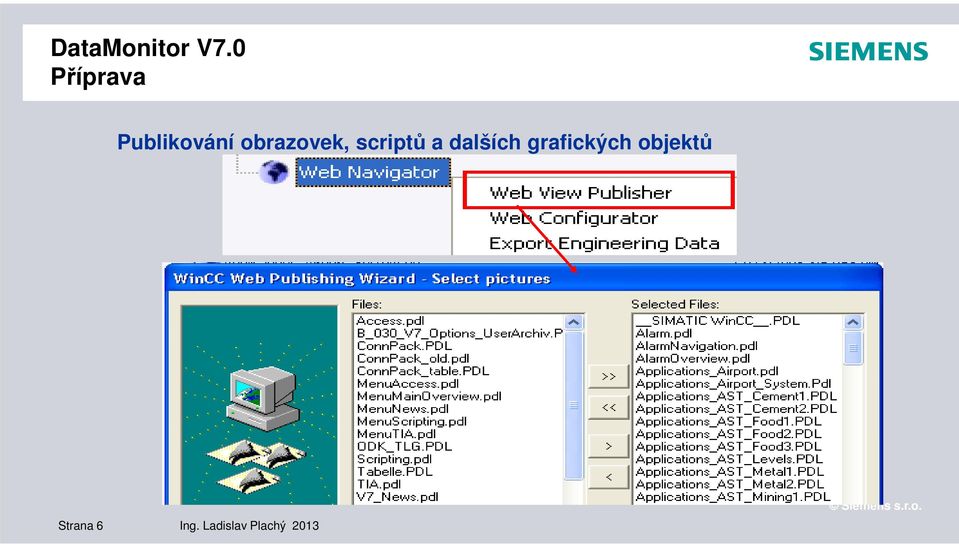
Task: Select Alarm.pdl in Selected Files
Action: 664,333
